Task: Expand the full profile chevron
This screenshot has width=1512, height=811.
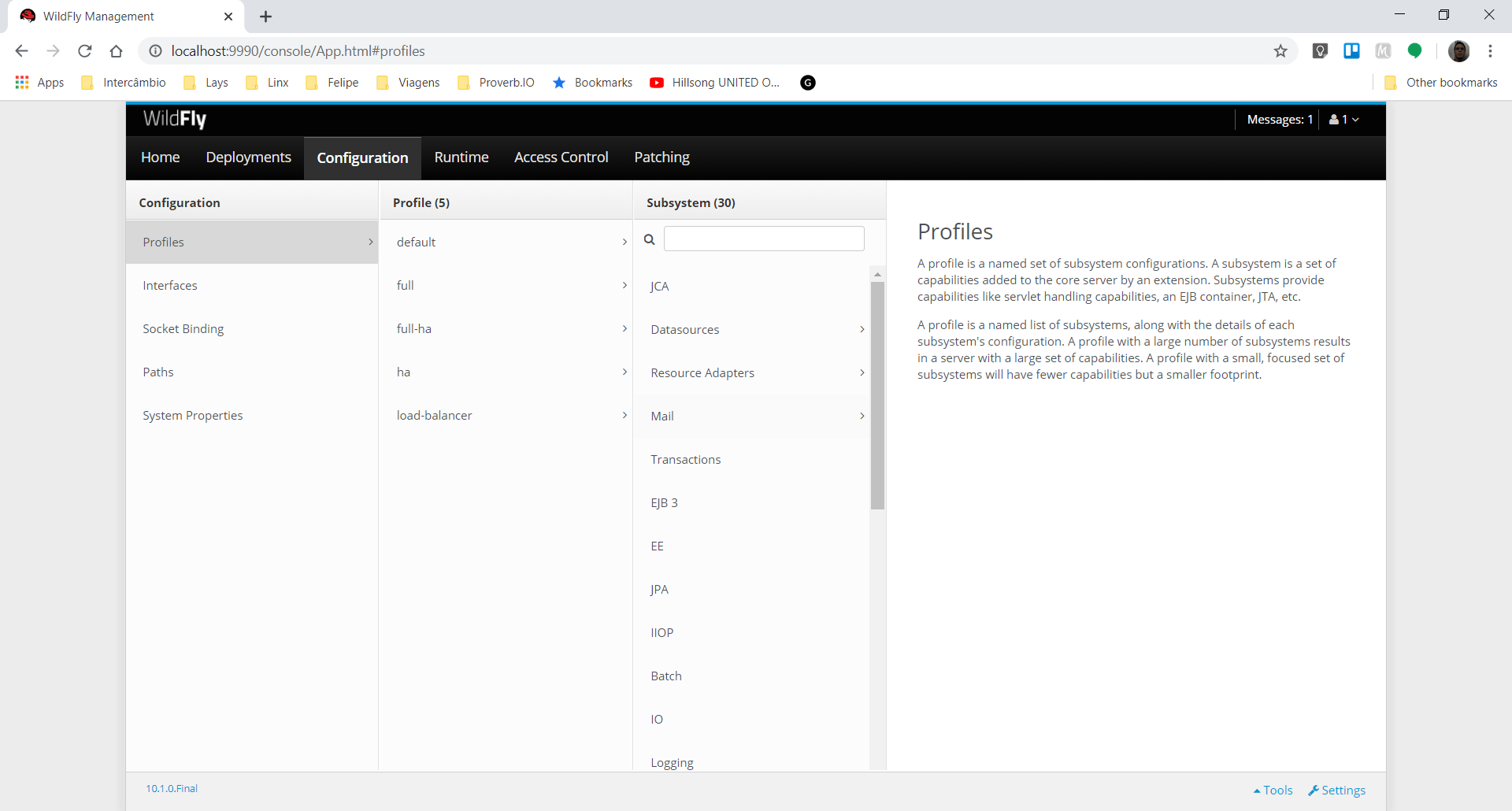Action: coord(624,285)
